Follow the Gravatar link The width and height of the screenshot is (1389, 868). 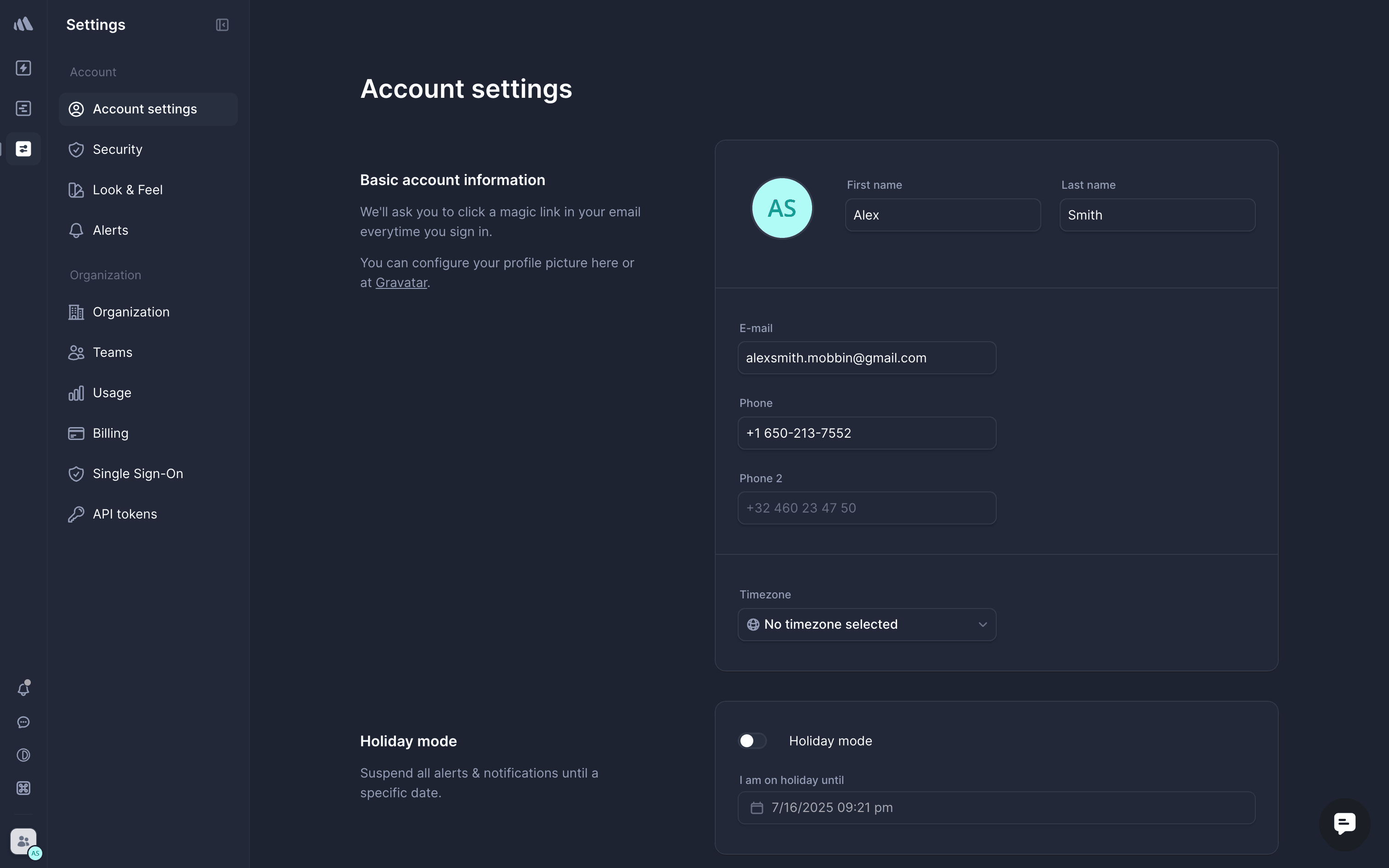click(x=401, y=282)
